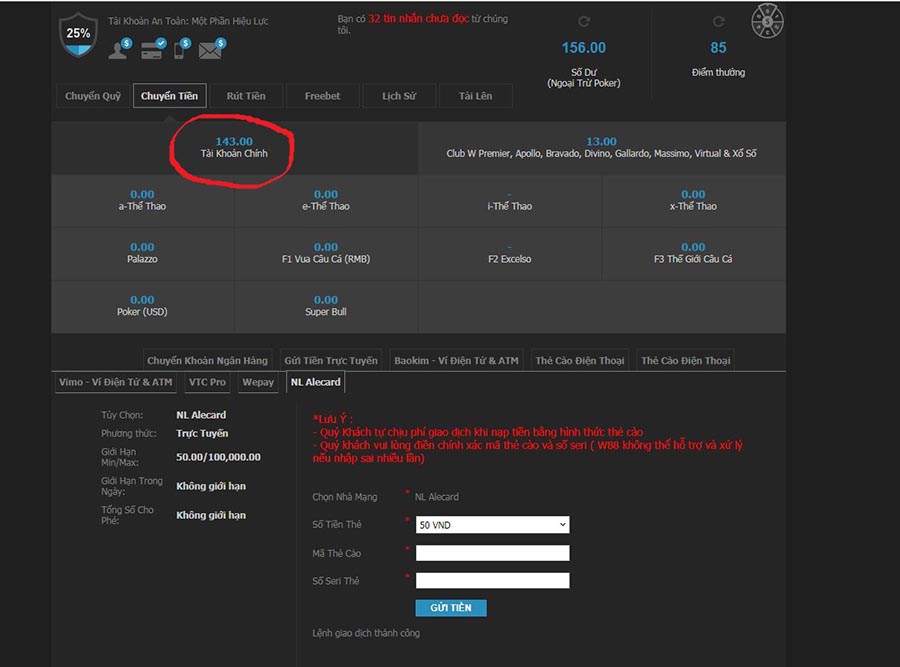The width and height of the screenshot is (900, 667).
Task: Open Baokim - Ví Điện Tử & ATM method
Action: 456,360
